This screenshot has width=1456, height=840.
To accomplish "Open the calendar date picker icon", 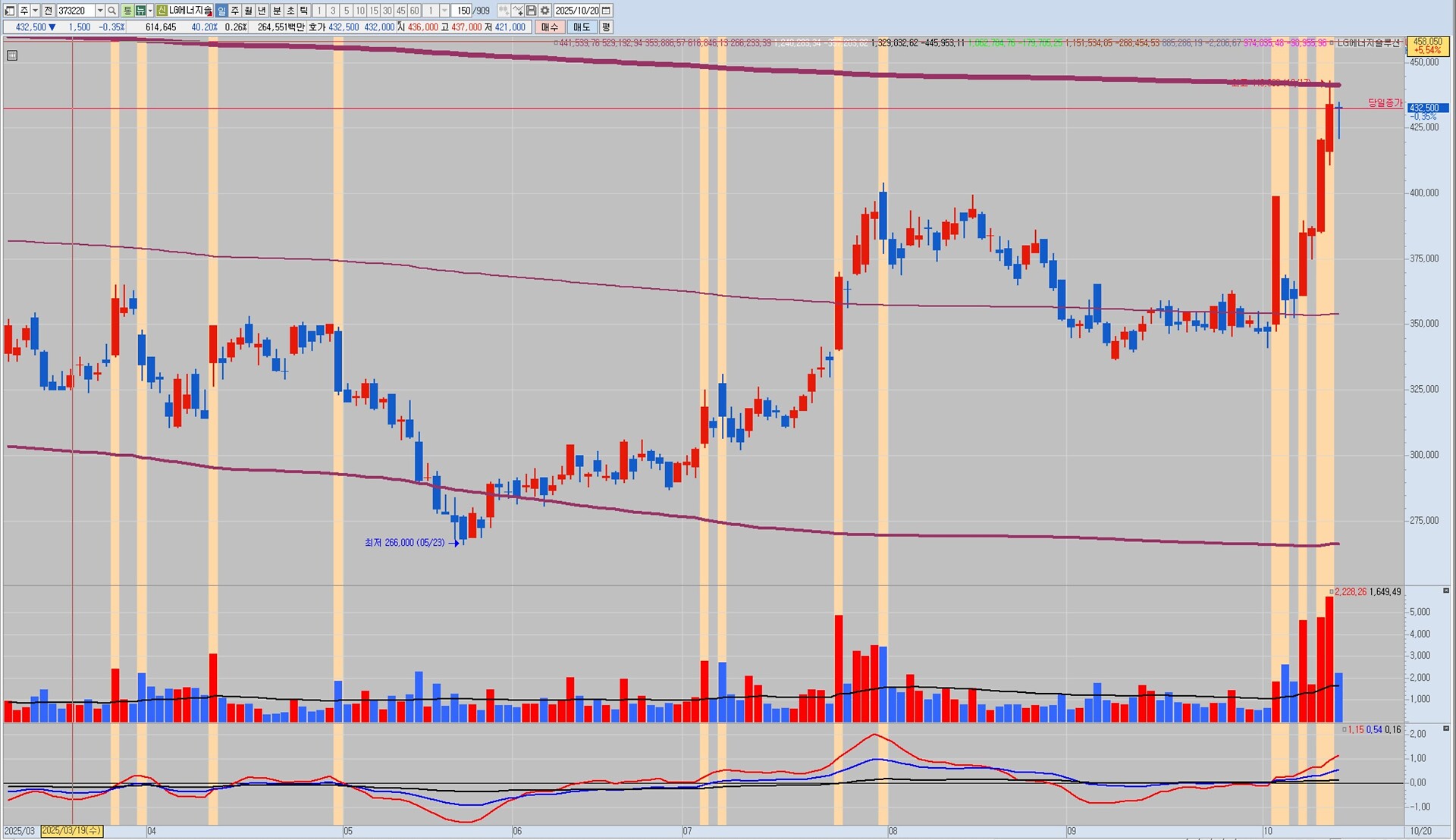I will point(606,11).
